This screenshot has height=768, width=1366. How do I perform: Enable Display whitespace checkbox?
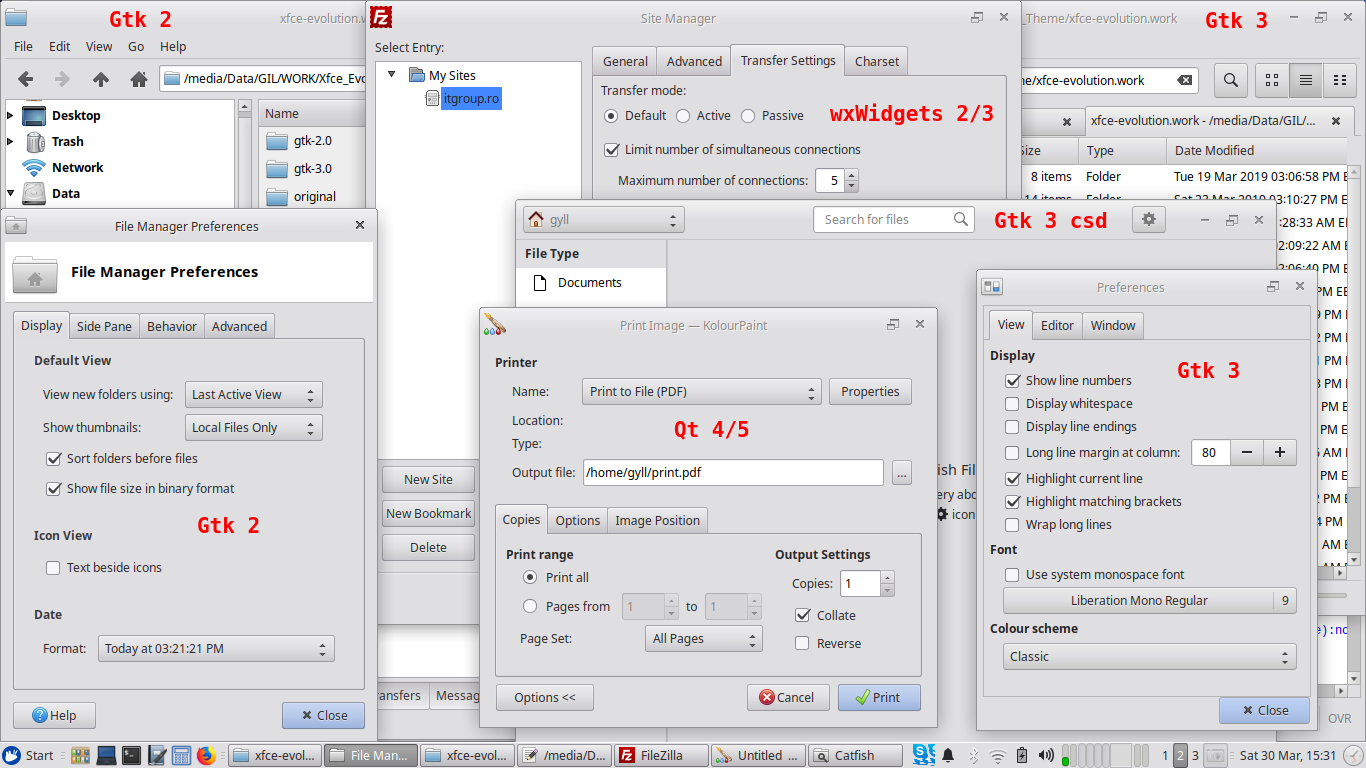(x=1012, y=404)
